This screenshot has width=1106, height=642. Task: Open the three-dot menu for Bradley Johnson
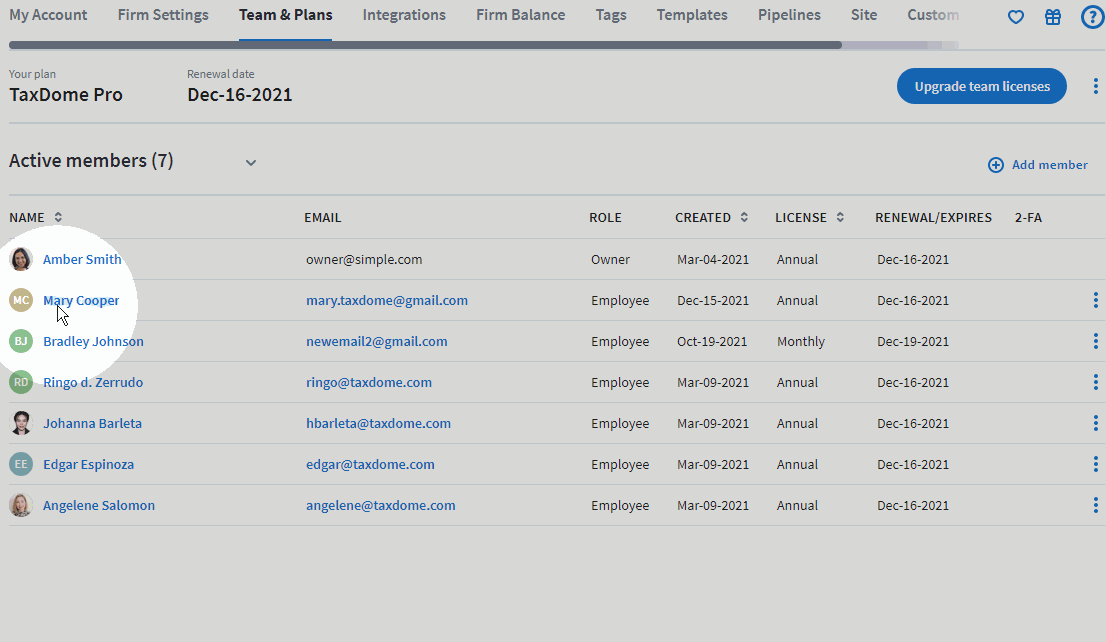coord(1095,340)
